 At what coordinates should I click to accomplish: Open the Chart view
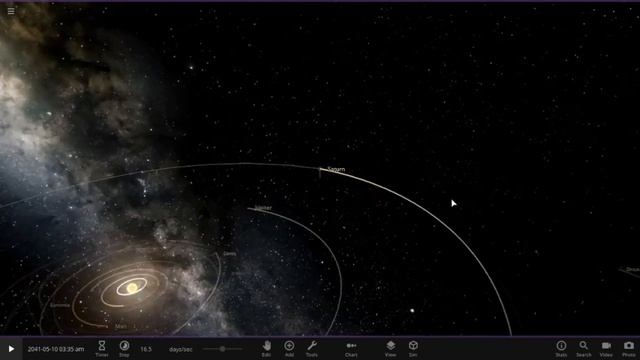[x=351, y=349]
